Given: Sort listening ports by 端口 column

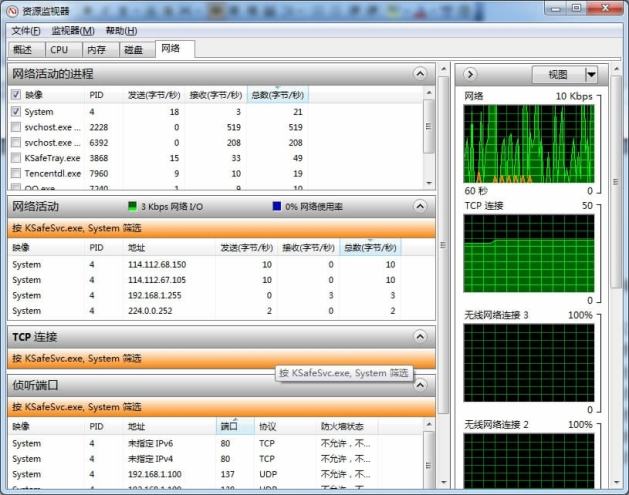Looking at the screenshot, I should tap(235, 426).
